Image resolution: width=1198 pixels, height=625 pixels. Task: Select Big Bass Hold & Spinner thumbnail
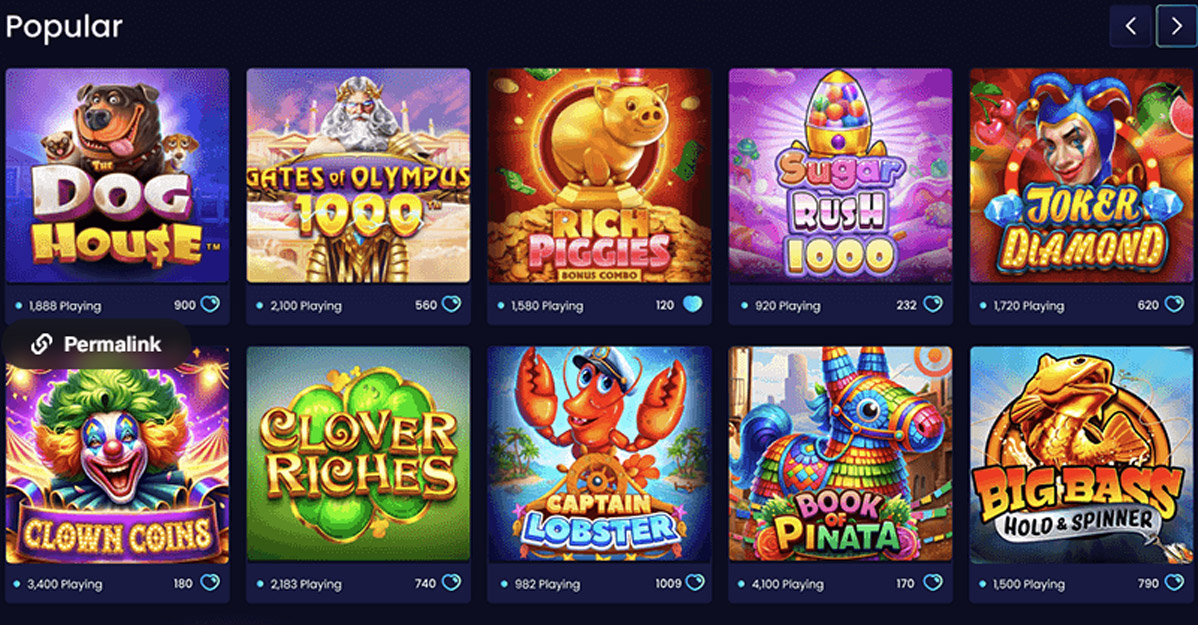[1081, 455]
